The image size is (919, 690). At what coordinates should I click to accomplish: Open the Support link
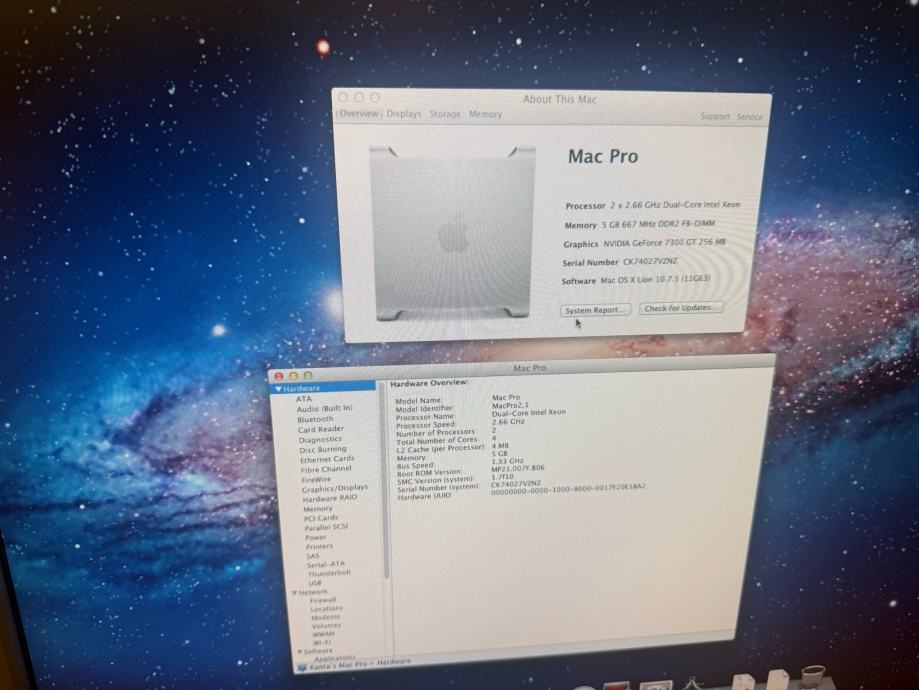pyautogui.click(x=715, y=116)
